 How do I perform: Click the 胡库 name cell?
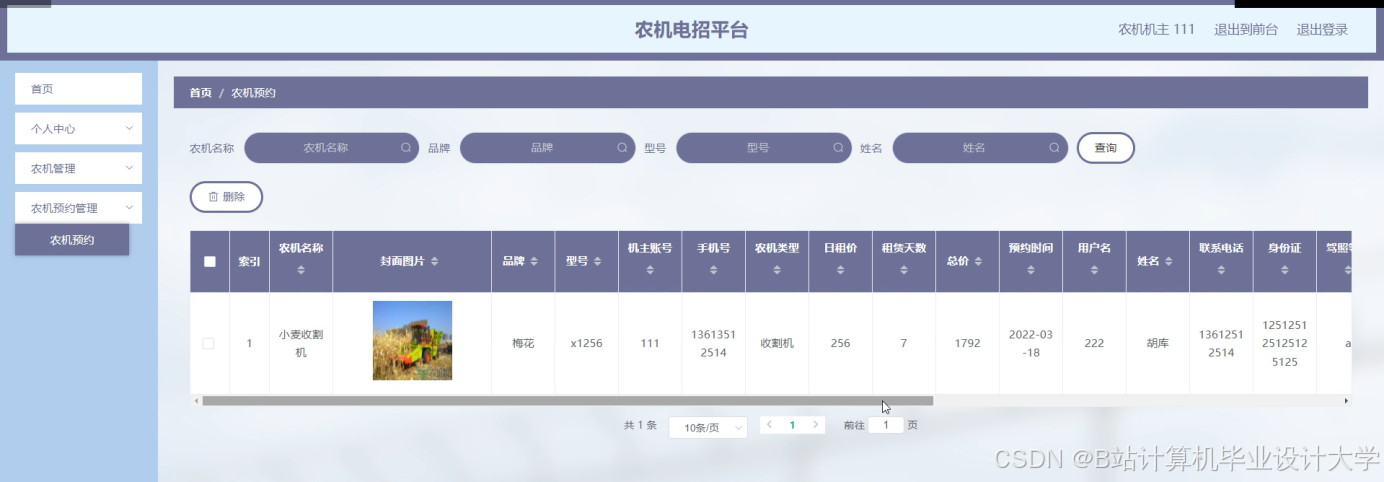click(1157, 343)
